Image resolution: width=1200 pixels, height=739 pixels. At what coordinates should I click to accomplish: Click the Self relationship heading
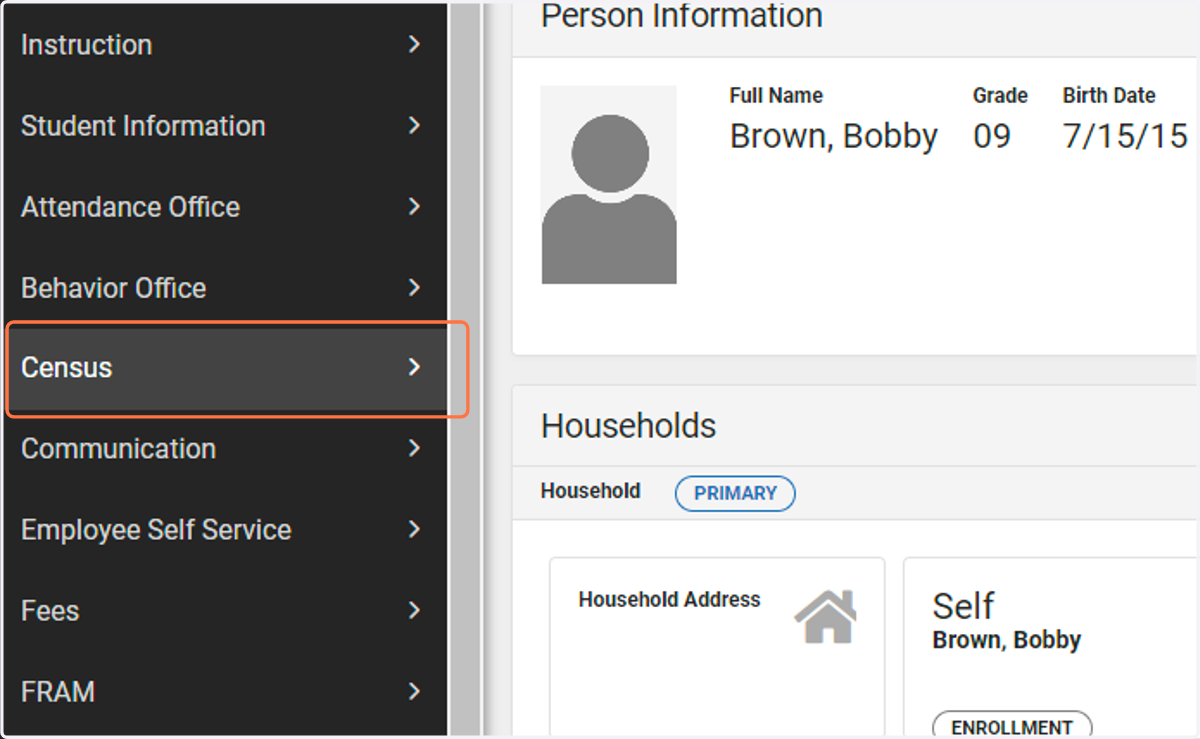963,606
